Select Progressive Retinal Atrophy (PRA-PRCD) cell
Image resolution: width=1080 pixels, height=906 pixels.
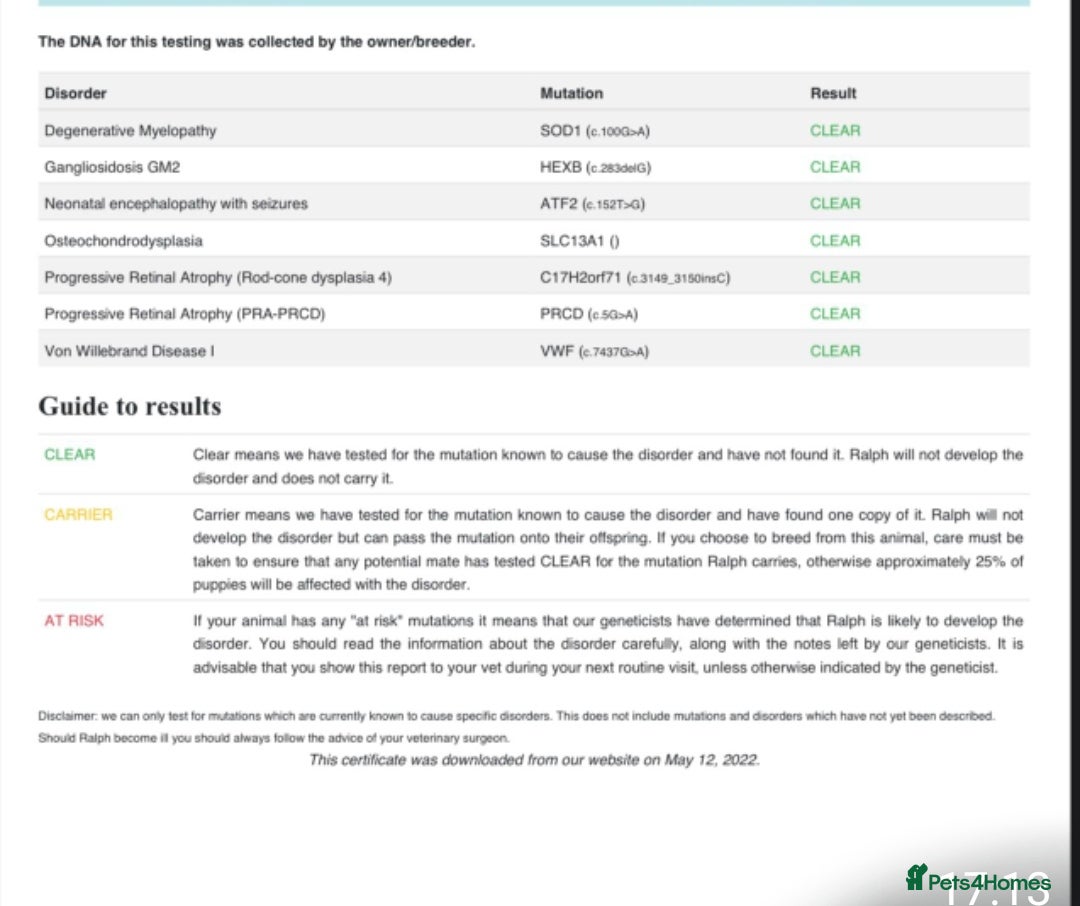185,313
